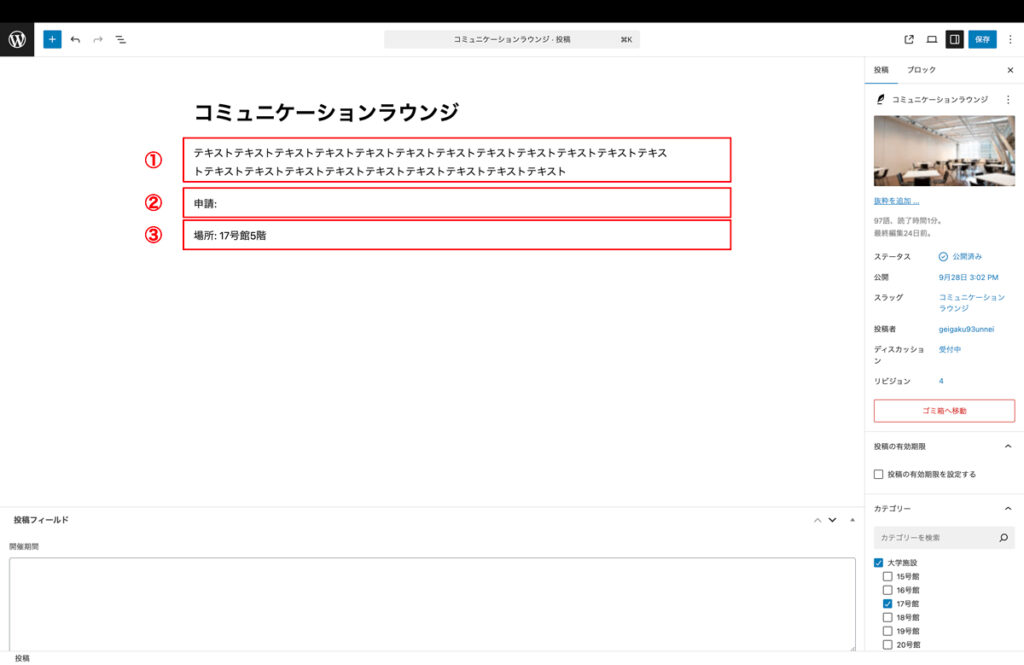
Task: Open the document overview list icon
Action: point(120,39)
